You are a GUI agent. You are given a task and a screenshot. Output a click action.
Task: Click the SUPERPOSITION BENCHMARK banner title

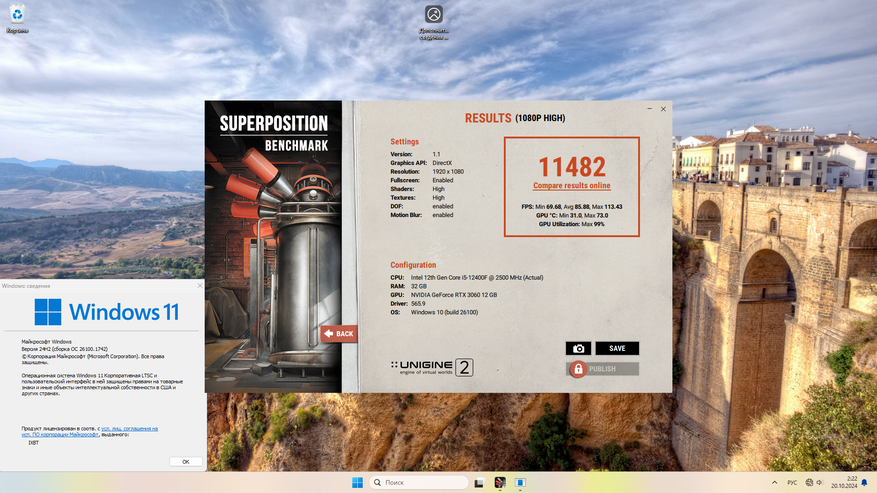point(274,133)
